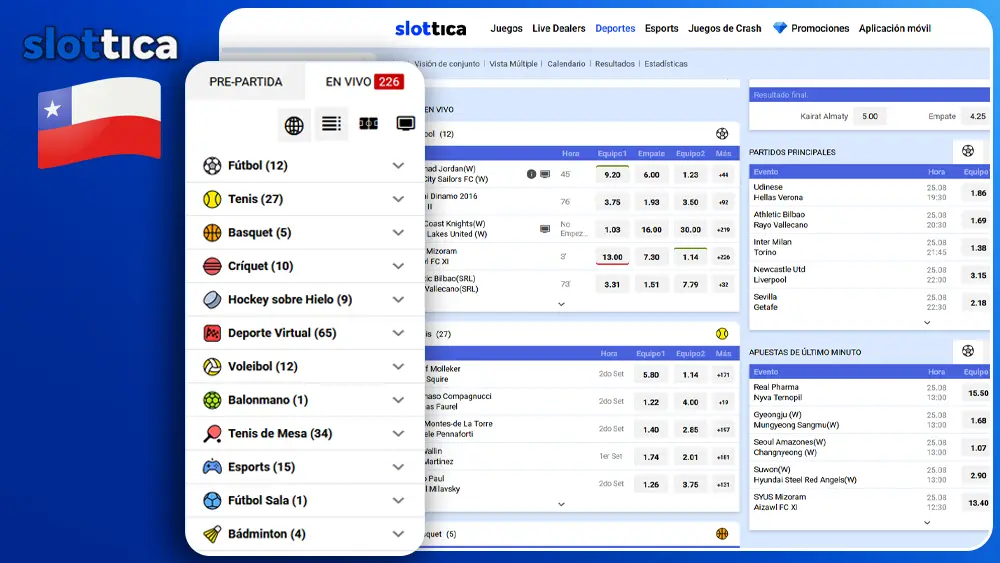Click the Esports gamepad icon
The width and height of the screenshot is (1000, 563).
tap(212, 467)
